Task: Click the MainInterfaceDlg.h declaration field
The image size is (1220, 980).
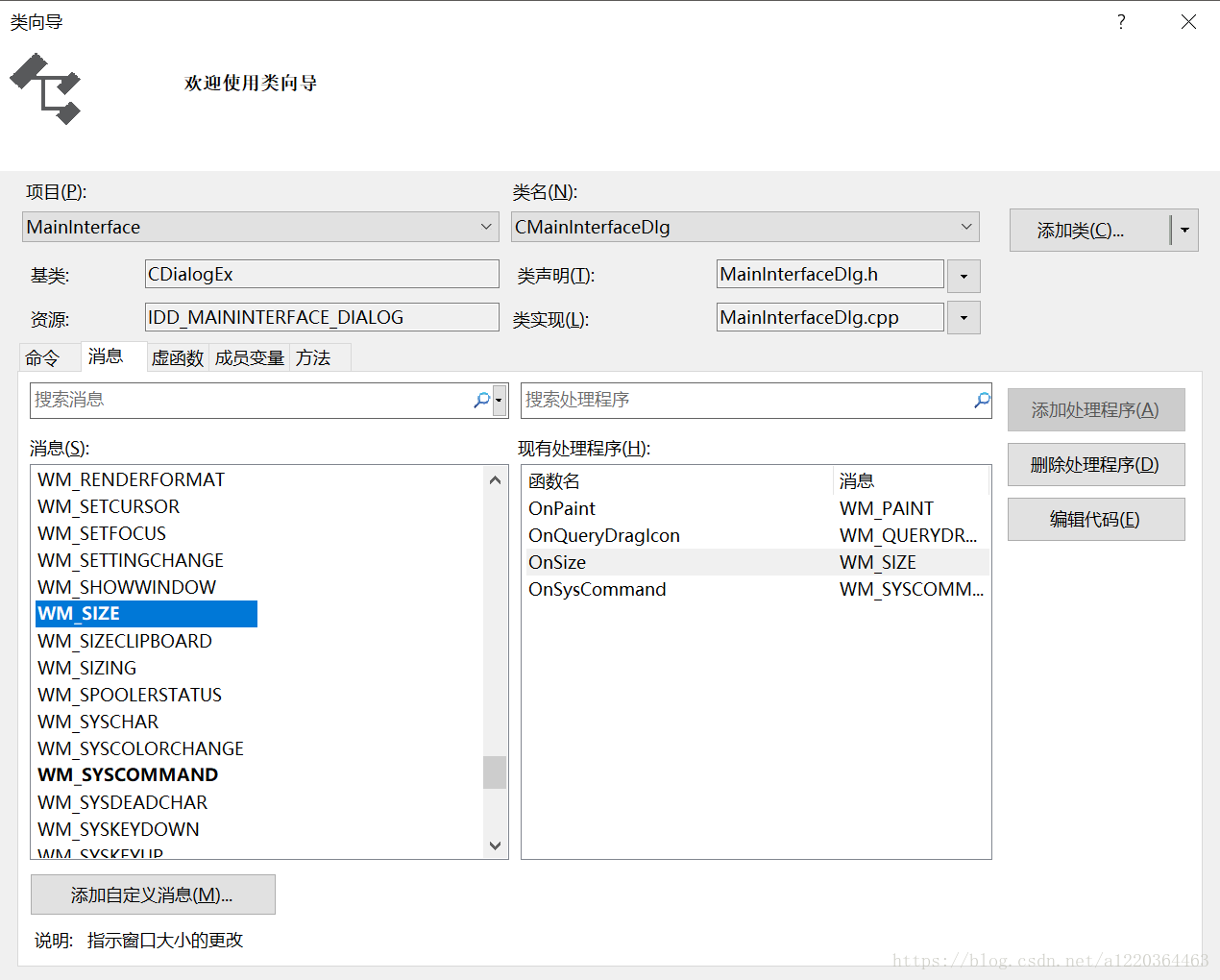Action: 830,274
